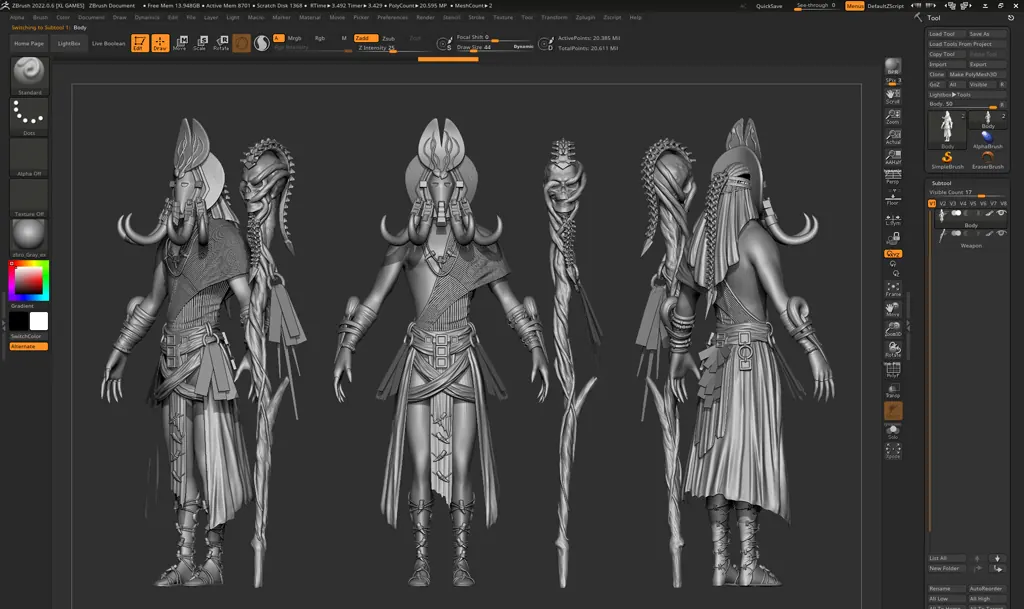
Task: Toggle Transp transparency mode
Action: 893,390
